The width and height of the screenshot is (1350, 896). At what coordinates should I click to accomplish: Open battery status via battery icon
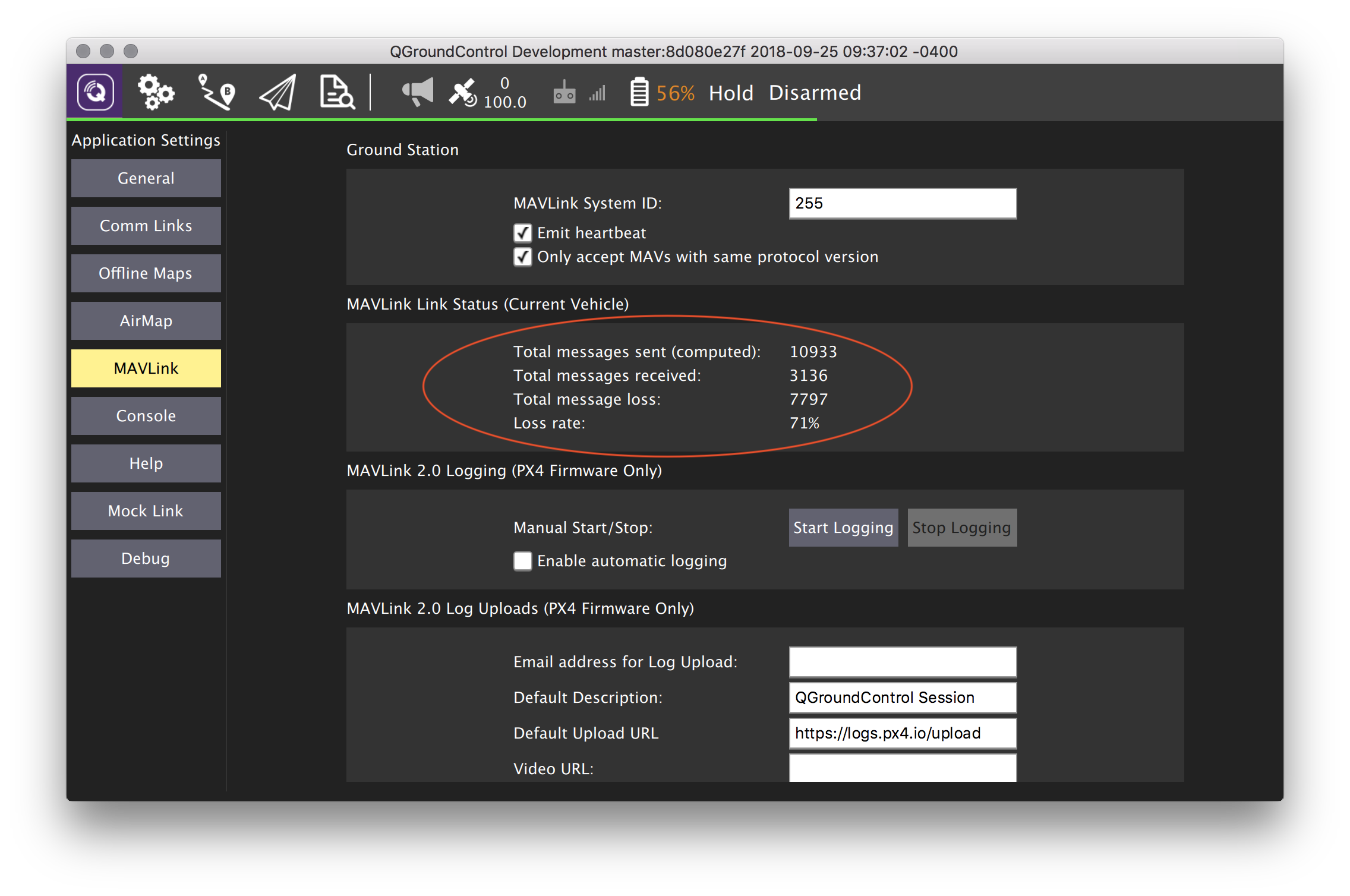639,91
